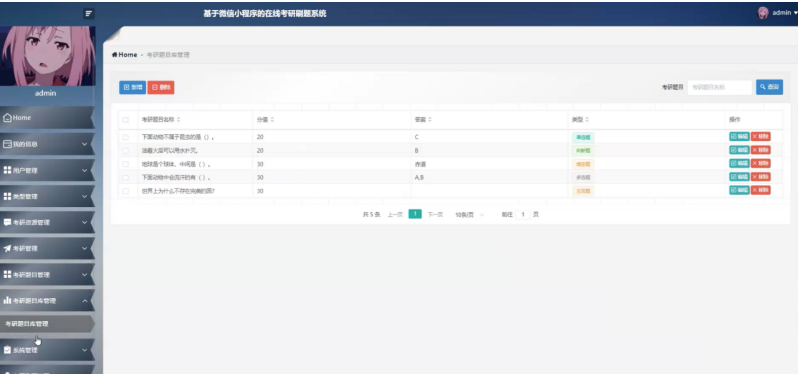
Task: Expand the 用户管理 sidebar menu
Action: click(47, 170)
